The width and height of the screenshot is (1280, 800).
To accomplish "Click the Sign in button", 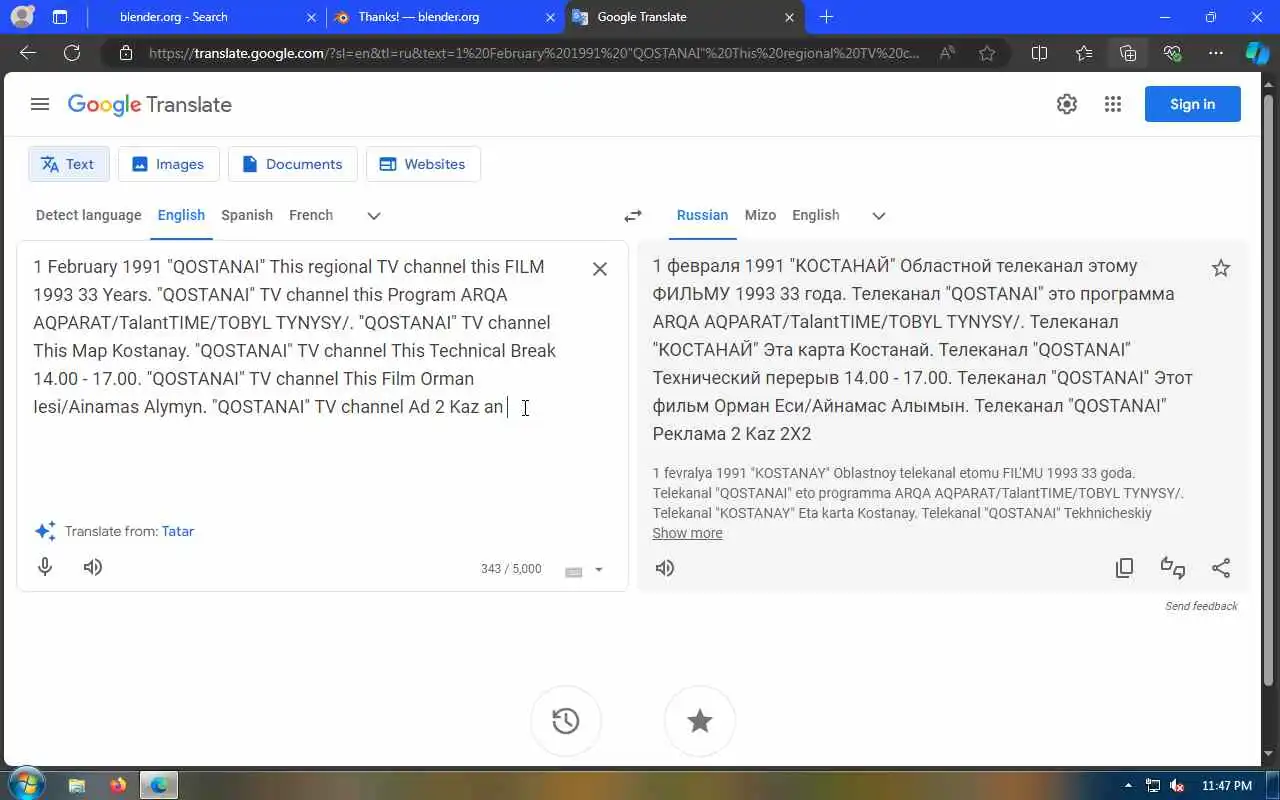I will (x=1192, y=104).
